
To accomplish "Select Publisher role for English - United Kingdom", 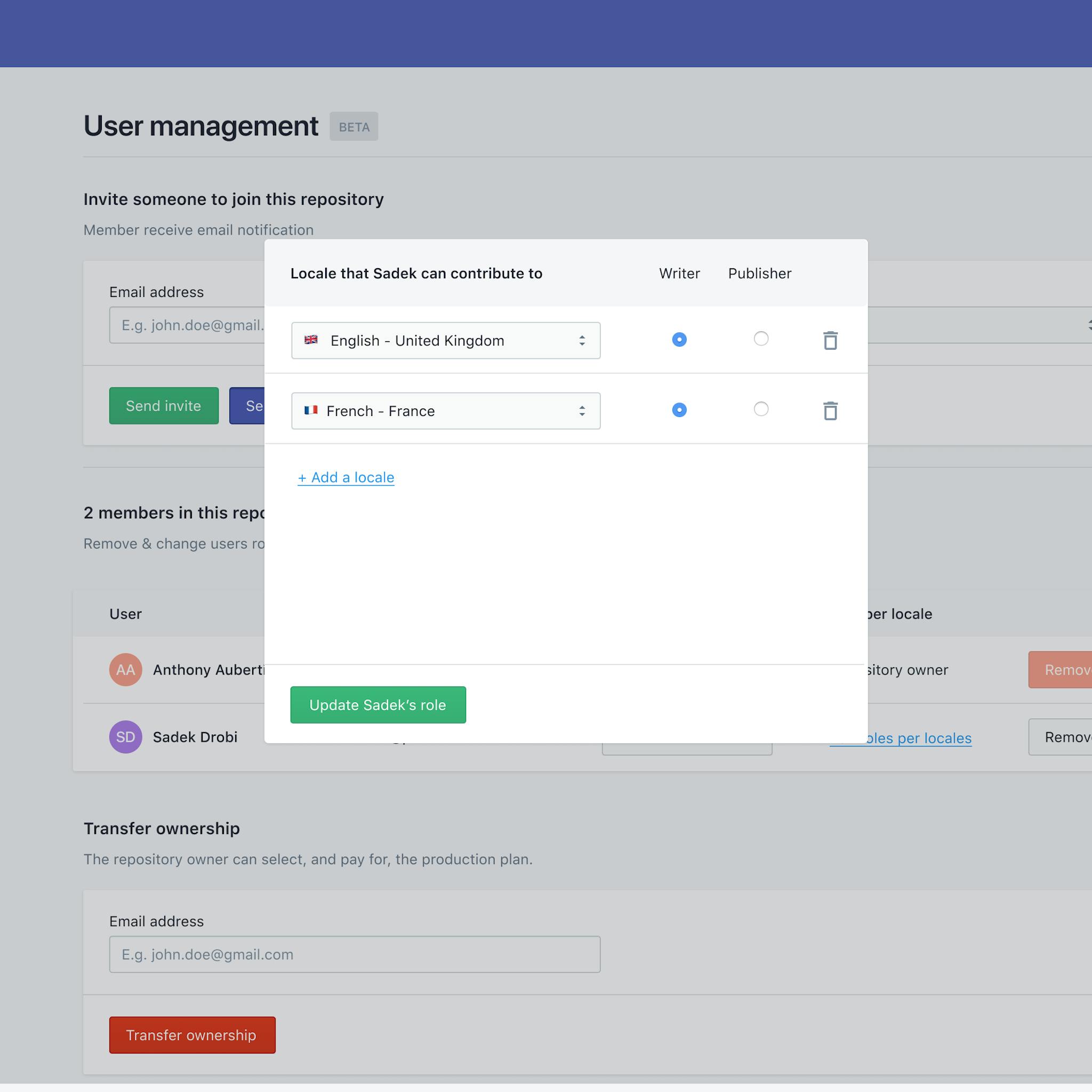I will (761, 339).
